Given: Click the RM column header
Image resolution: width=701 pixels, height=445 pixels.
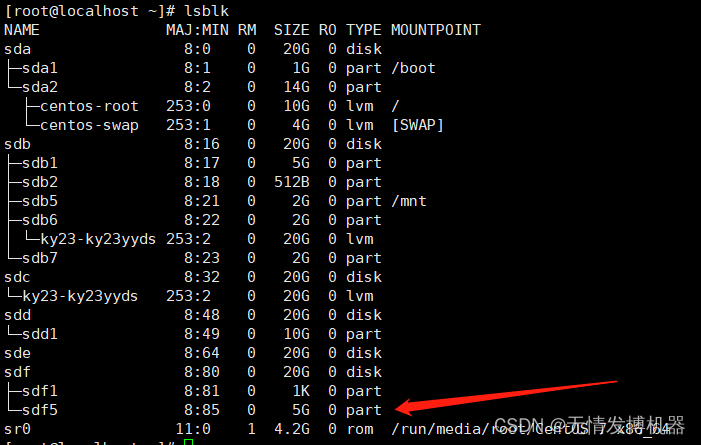Looking at the screenshot, I should (247, 30).
